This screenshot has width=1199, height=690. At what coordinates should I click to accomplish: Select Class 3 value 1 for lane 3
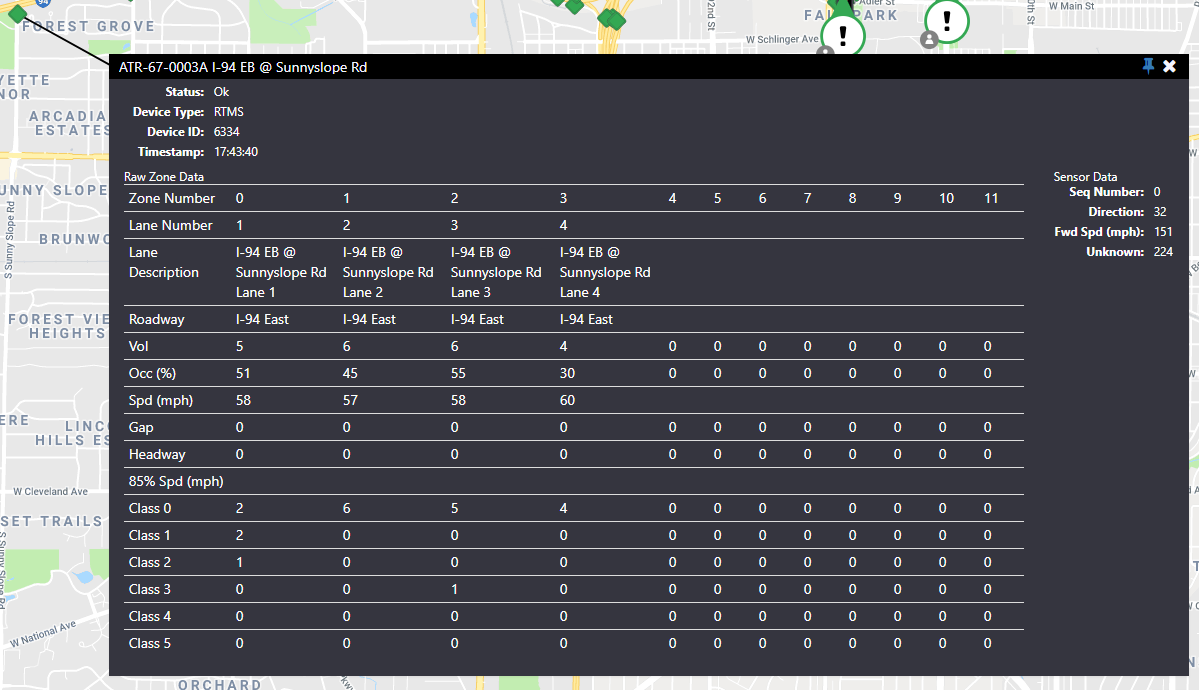tap(454, 589)
